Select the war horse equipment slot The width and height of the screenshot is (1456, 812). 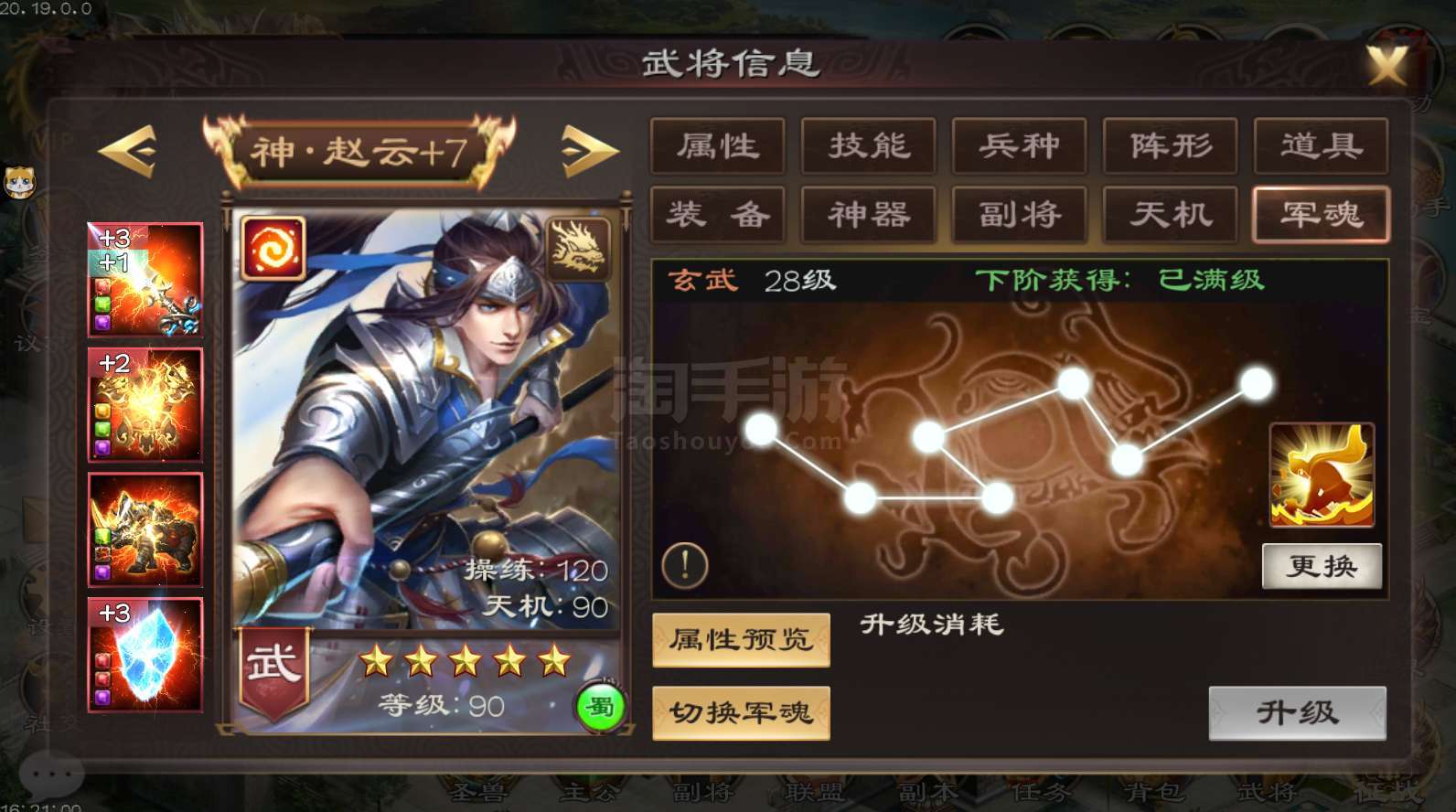[x=145, y=529]
